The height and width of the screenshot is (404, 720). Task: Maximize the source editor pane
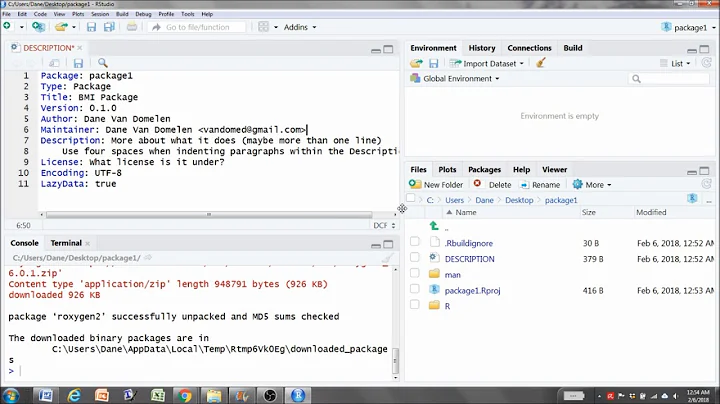point(388,49)
